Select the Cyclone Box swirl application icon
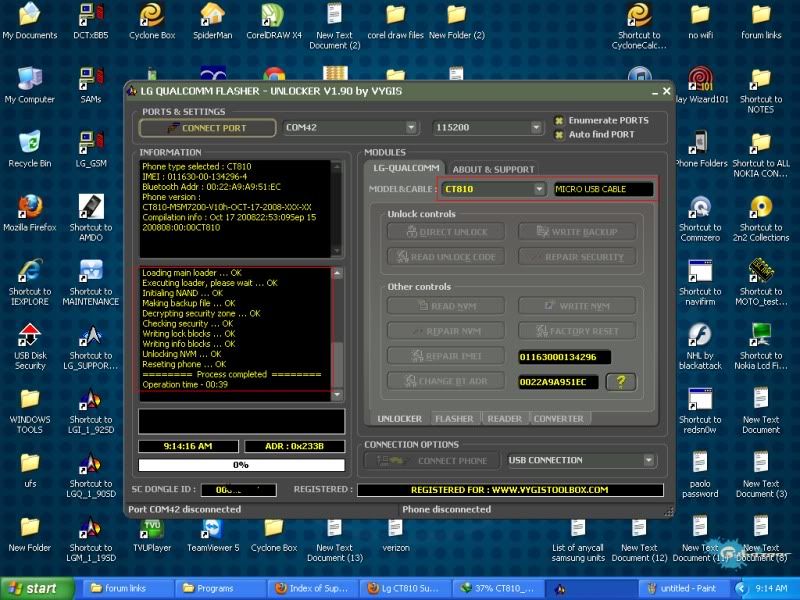 coord(152,14)
